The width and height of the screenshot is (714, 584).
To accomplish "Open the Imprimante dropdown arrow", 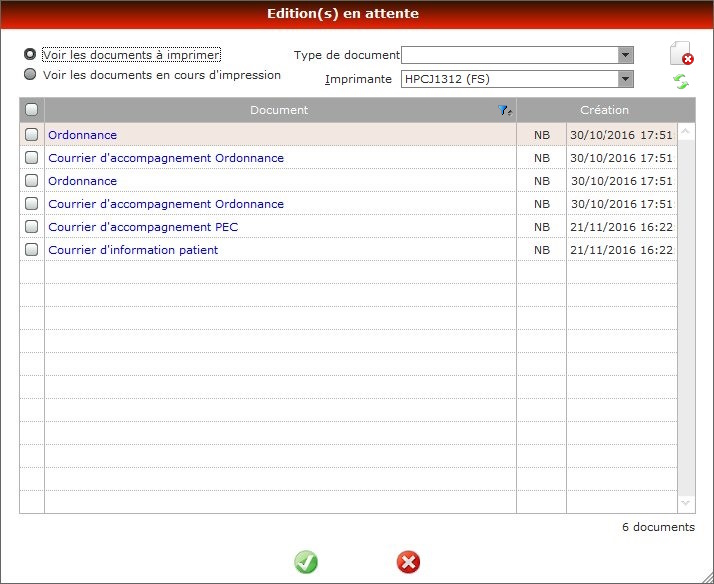I will (626, 79).
